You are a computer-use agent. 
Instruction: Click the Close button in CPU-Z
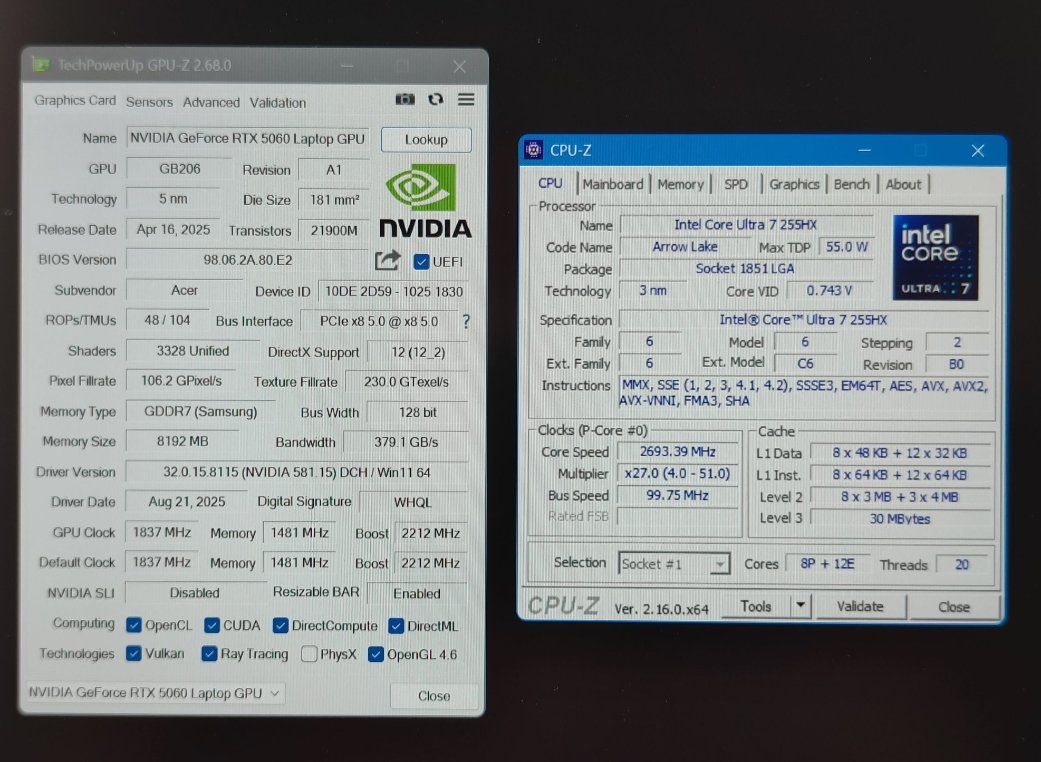954,607
